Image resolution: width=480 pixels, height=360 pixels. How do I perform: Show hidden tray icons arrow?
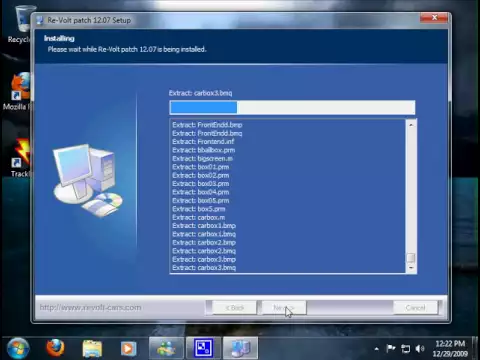tap(376, 349)
